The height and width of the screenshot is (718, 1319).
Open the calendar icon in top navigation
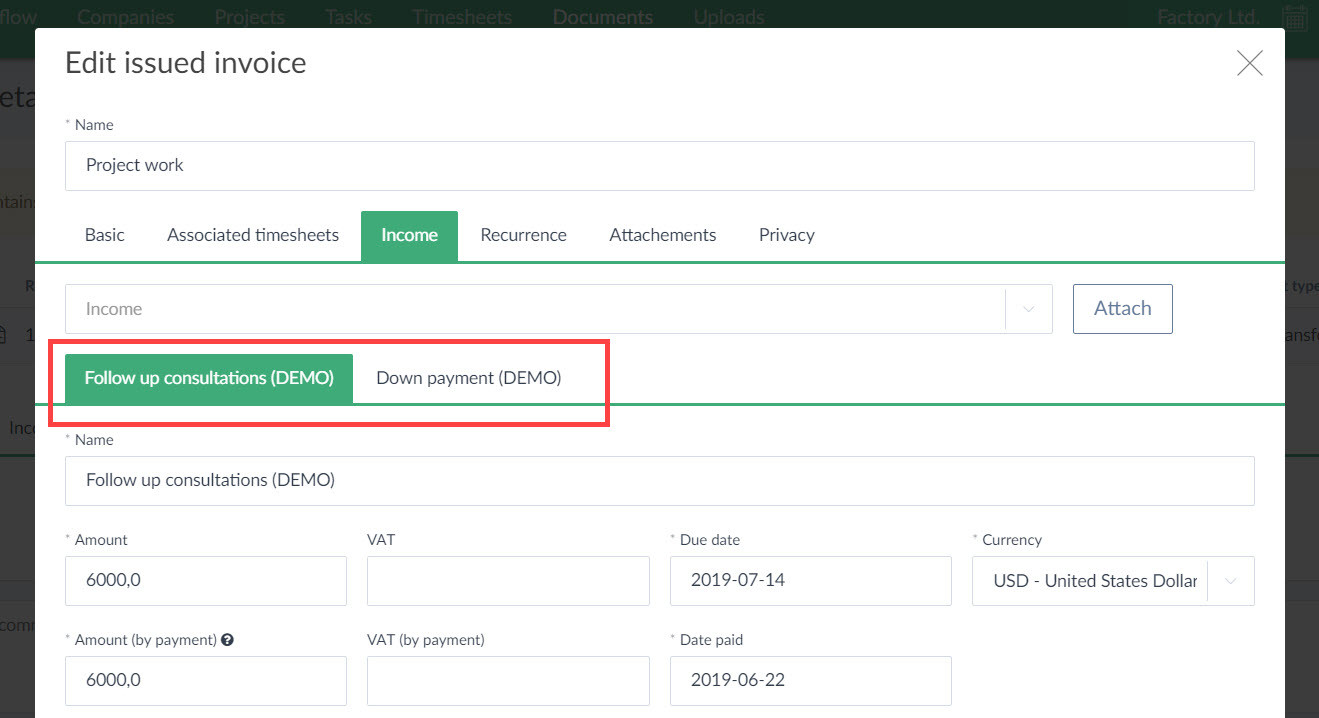click(x=1295, y=17)
